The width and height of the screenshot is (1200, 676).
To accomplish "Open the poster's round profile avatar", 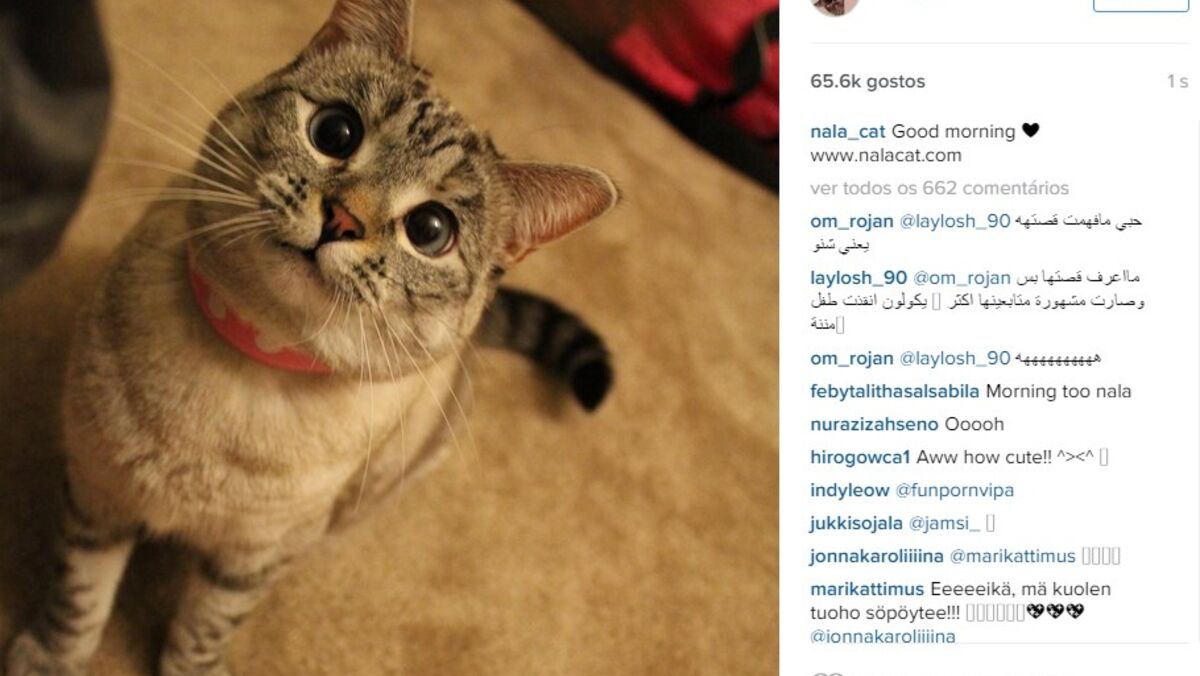I will (x=835, y=6).
